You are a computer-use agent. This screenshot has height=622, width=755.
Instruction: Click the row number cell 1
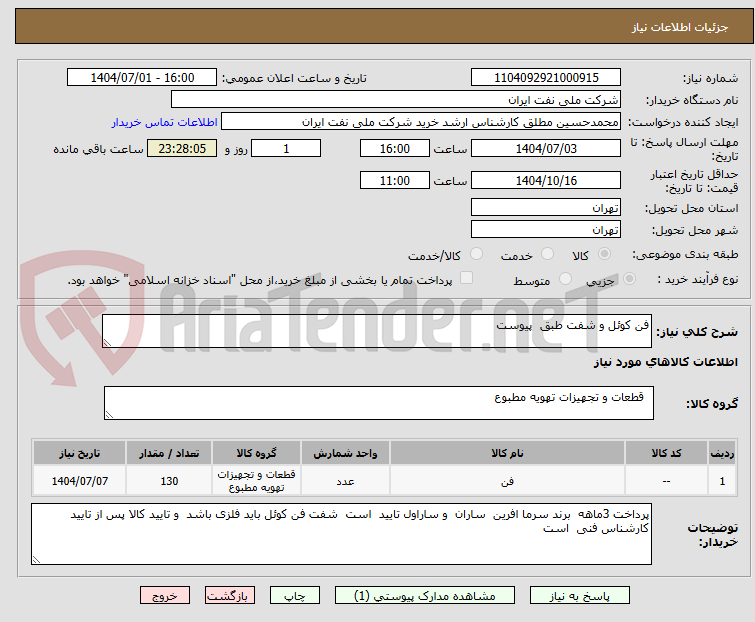click(x=722, y=480)
